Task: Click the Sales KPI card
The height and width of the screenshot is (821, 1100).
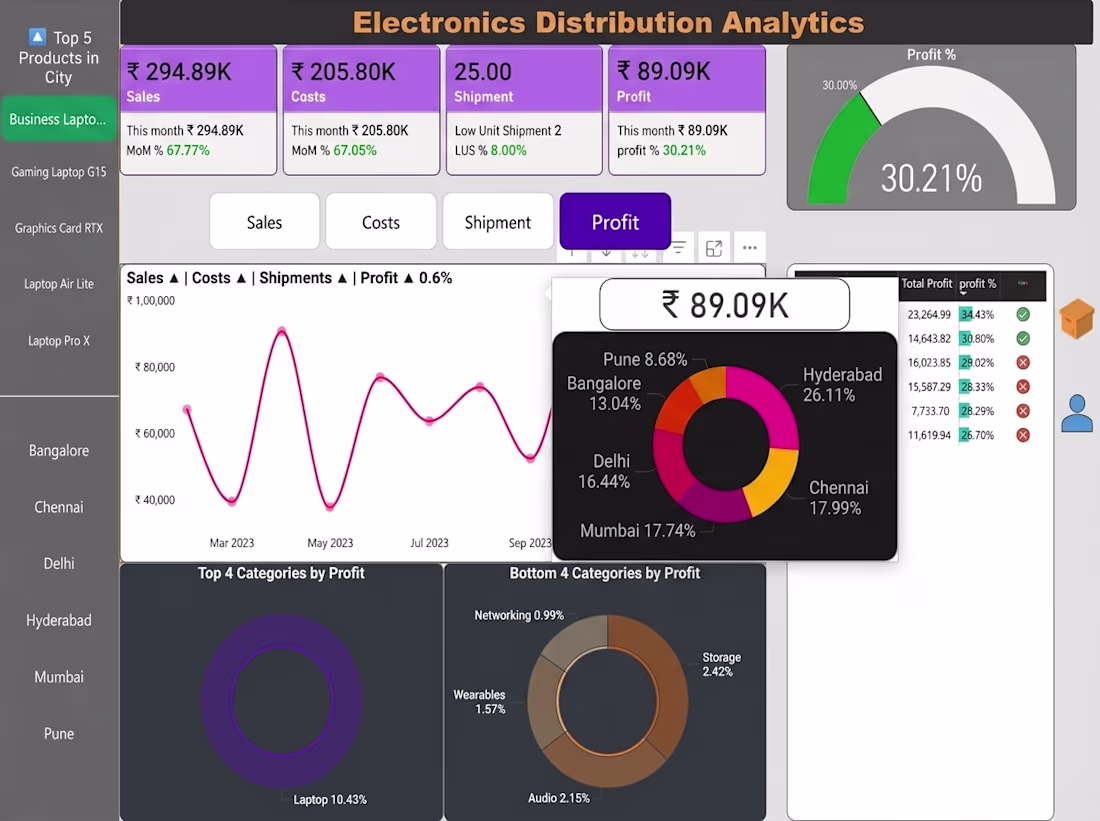Action: pos(199,110)
